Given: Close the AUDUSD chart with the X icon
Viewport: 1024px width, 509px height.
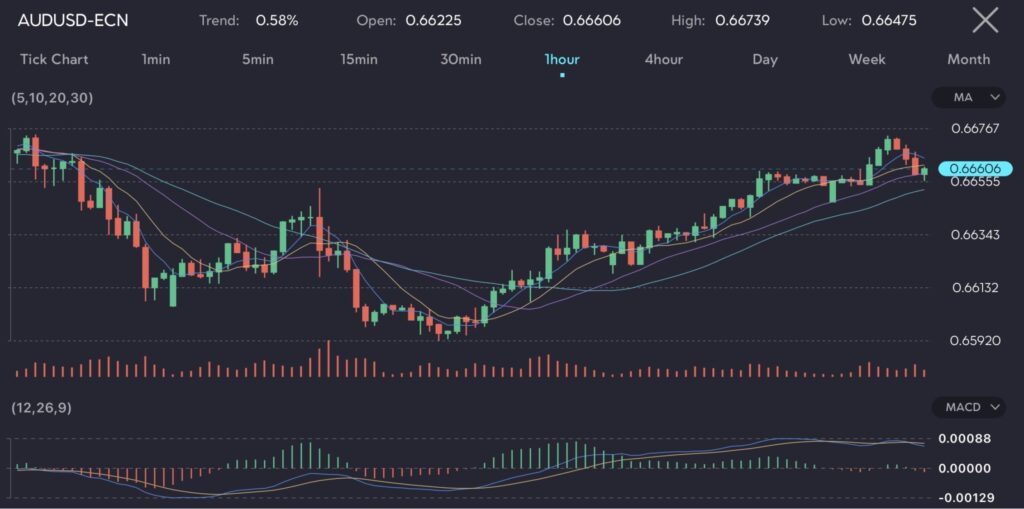Looking at the screenshot, I should tap(985, 20).
